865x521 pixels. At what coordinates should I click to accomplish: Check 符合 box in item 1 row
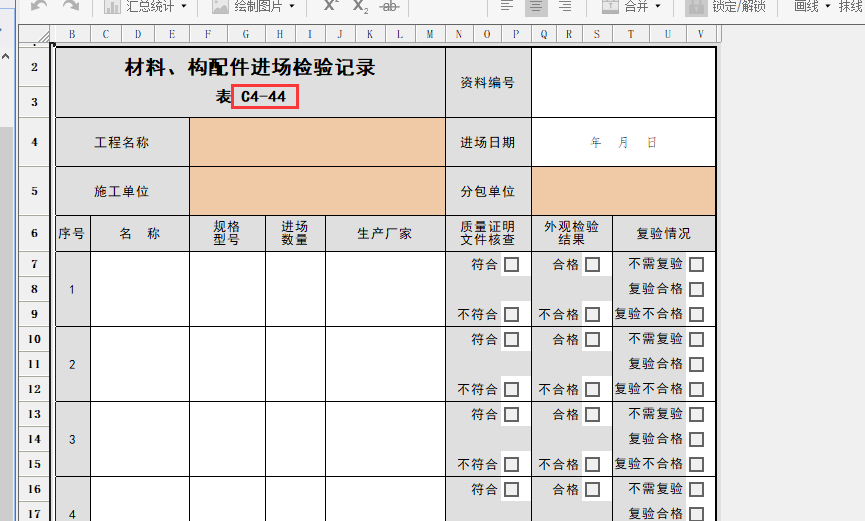pos(511,264)
